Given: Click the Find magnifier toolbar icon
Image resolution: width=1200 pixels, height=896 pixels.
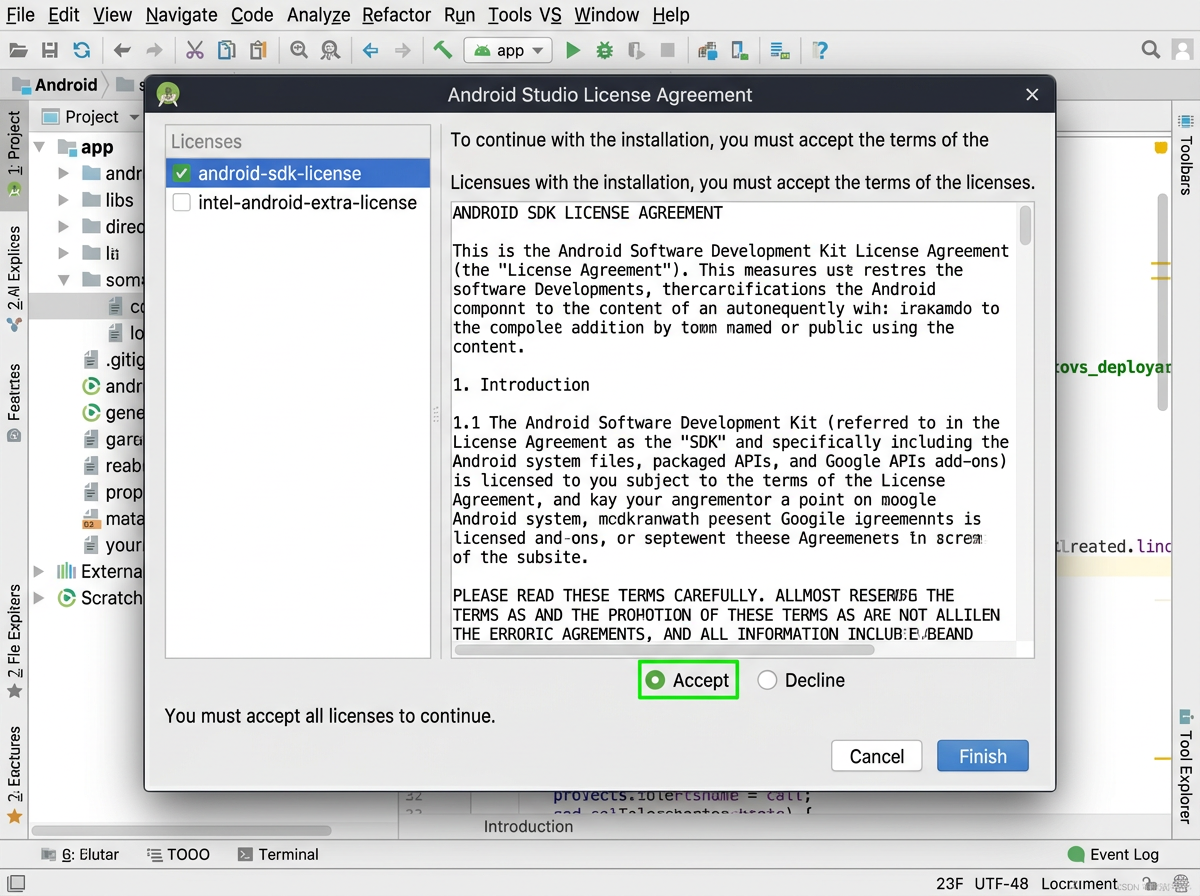Looking at the screenshot, I should pos(298,50).
